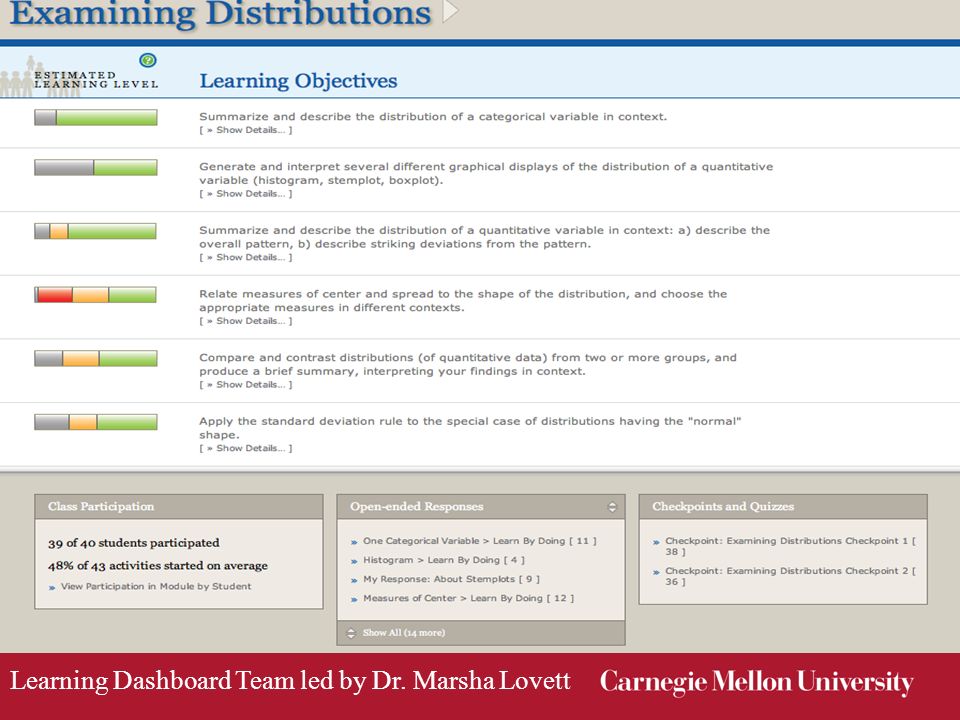Show details for standard deviation rule objective

click(x=246, y=448)
